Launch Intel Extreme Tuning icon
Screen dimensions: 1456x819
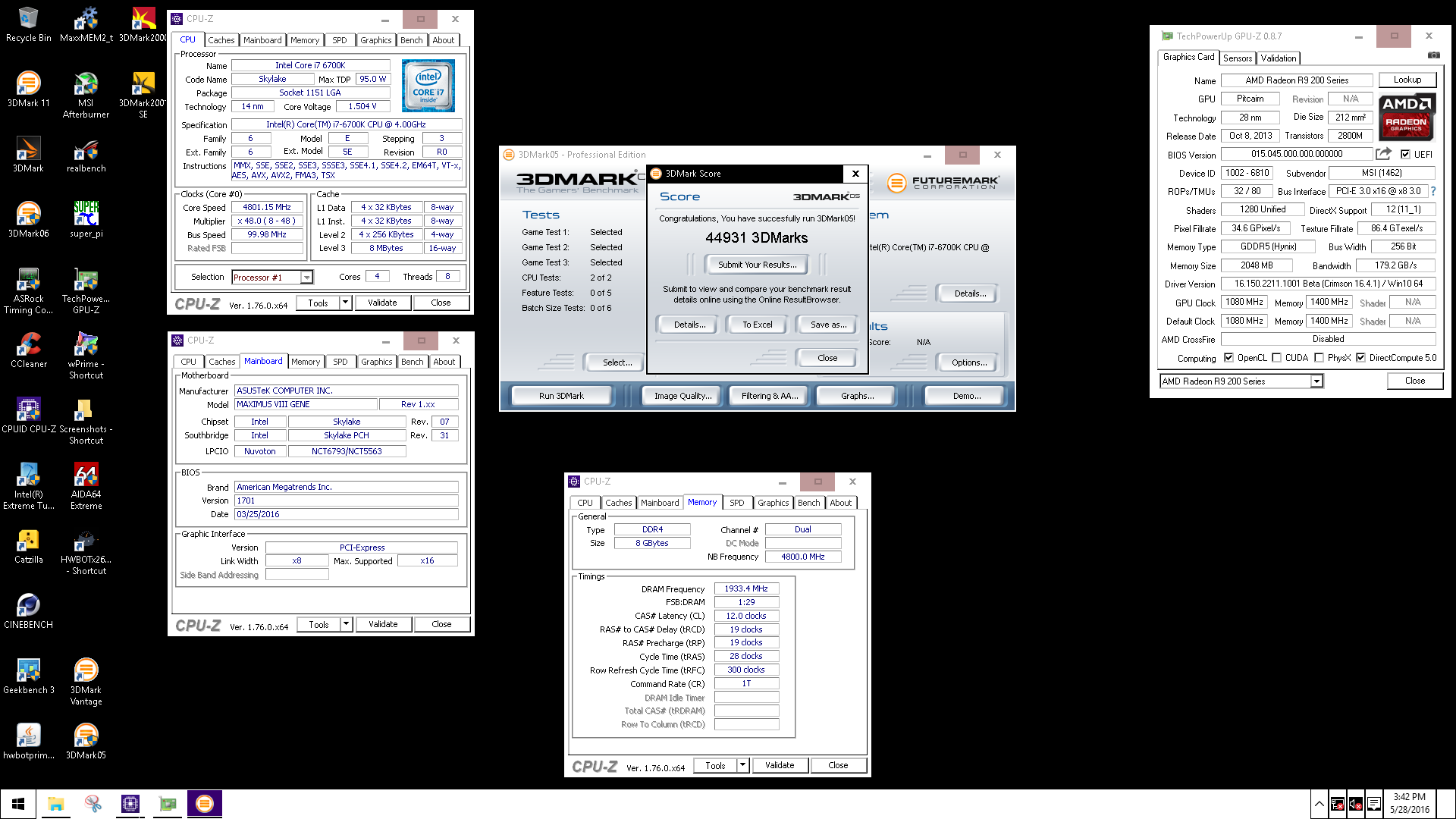point(28,486)
